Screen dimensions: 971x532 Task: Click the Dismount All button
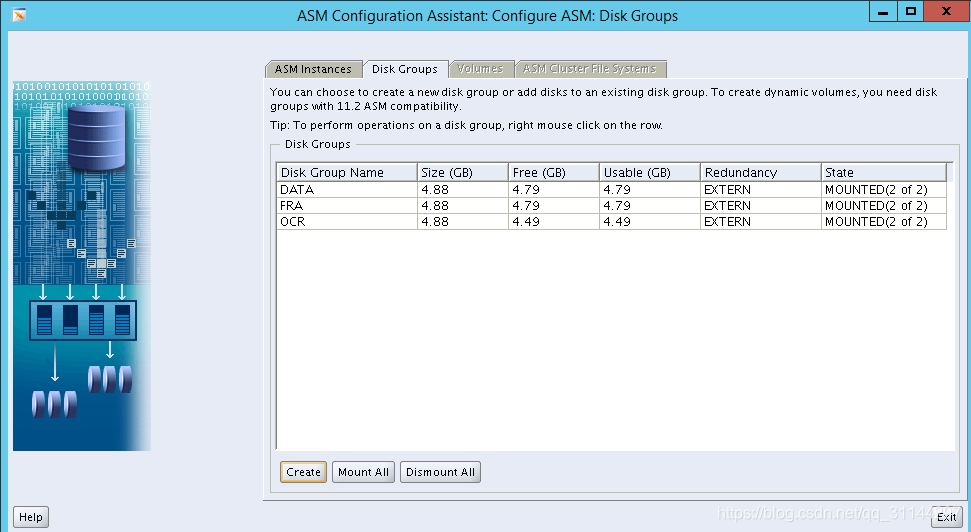coord(440,472)
